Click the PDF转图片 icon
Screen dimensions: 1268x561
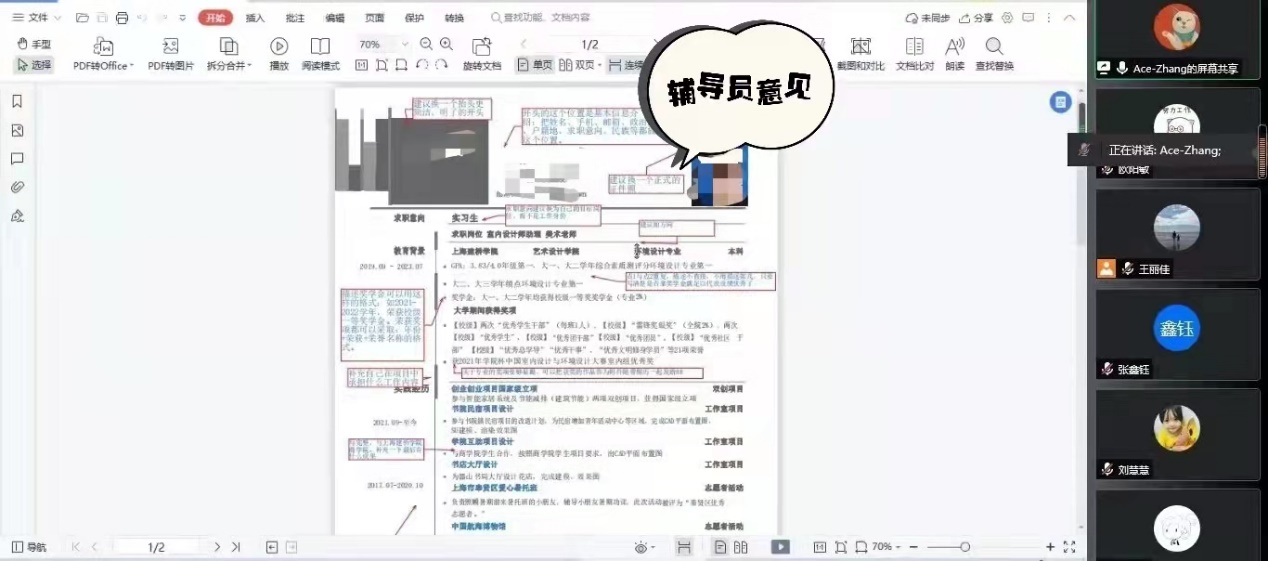tap(171, 47)
